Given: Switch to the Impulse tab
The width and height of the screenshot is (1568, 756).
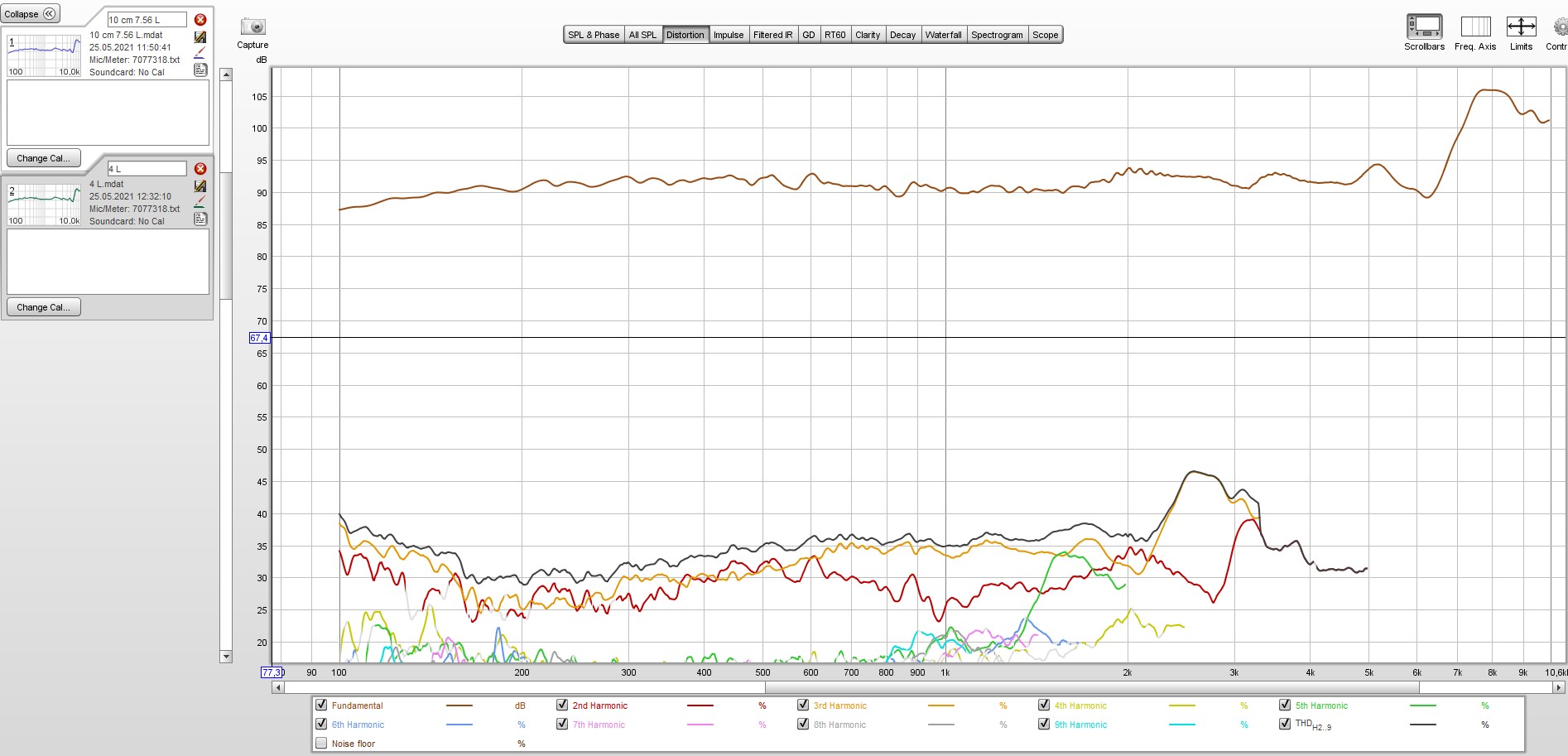Looking at the screenshot, I should tap(729, 35).
